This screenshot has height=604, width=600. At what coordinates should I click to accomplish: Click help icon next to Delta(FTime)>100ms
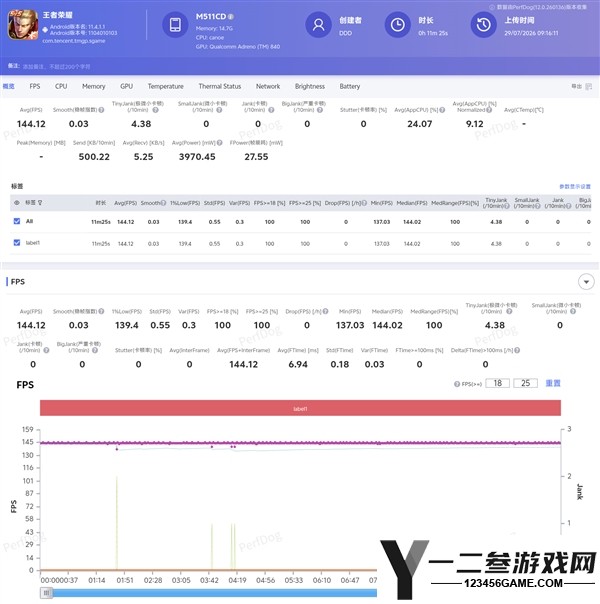tap(517, 350)
